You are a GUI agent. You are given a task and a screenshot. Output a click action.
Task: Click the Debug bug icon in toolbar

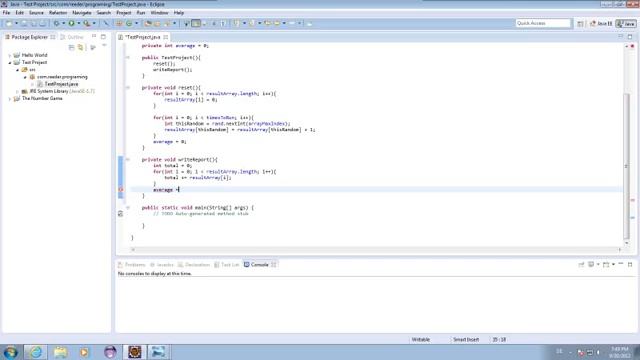[56, 24]
